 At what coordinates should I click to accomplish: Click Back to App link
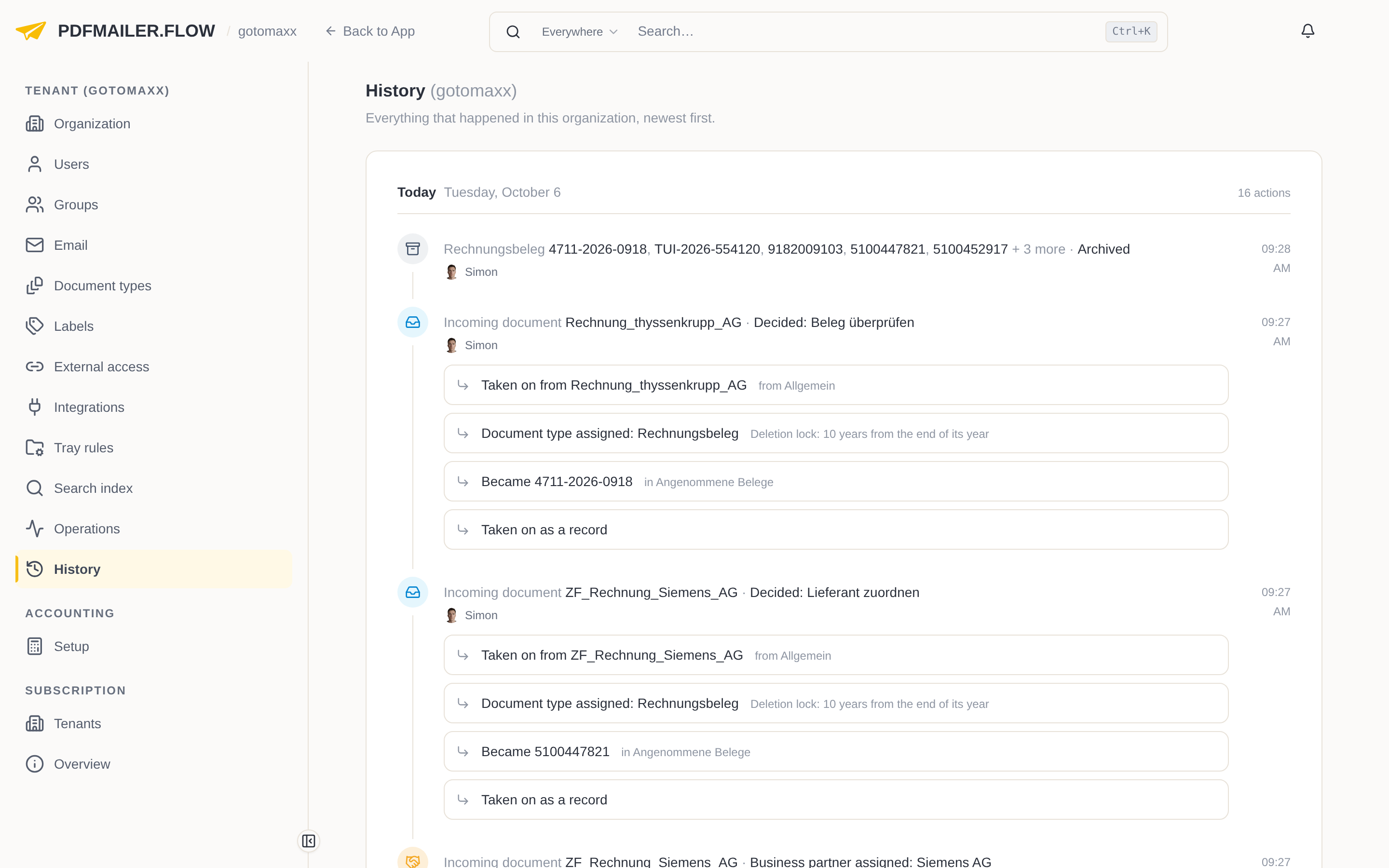click(370, 31)
